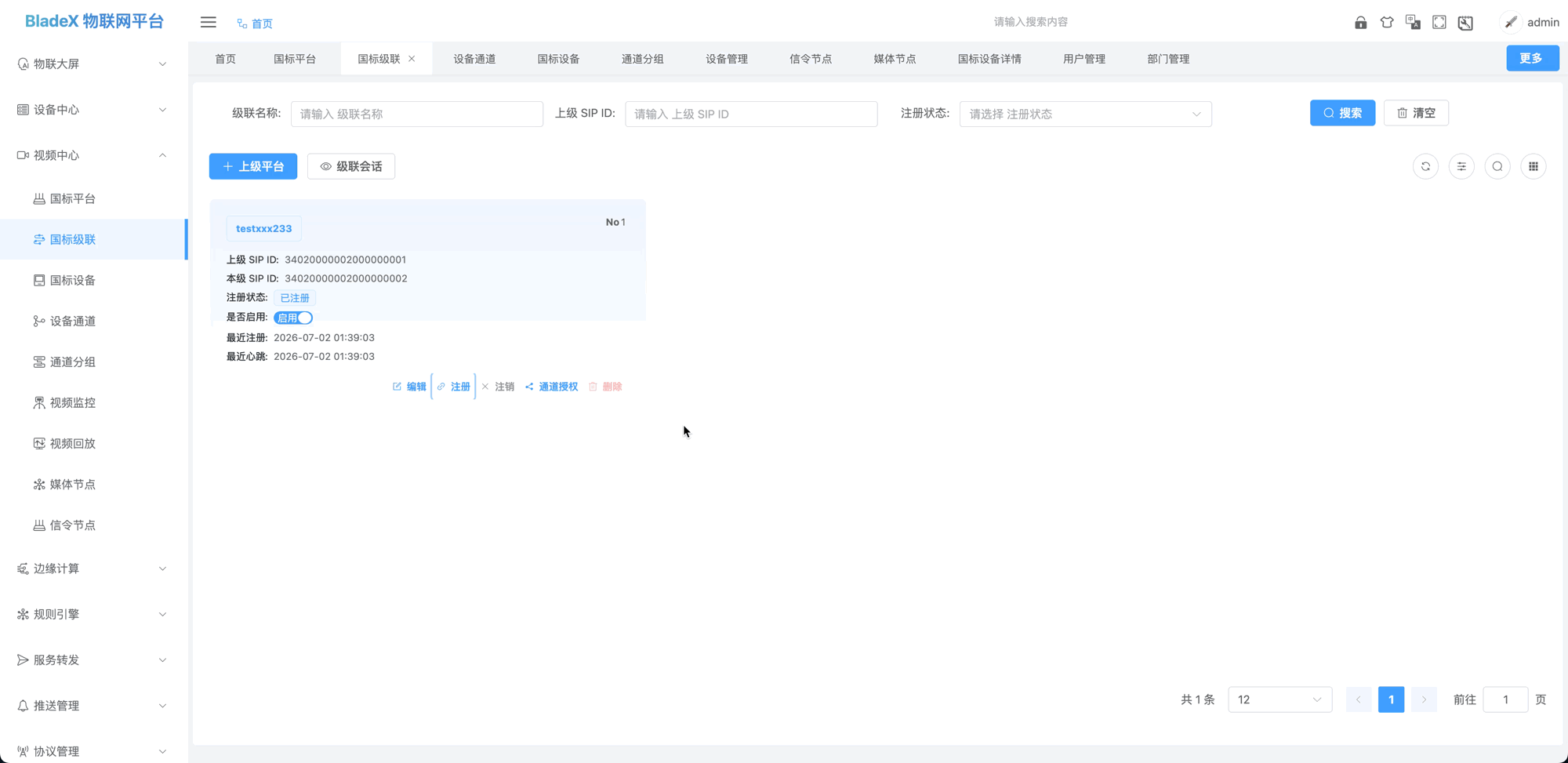1568x763 pixels.
Task: Focus the 级联名称 input field
Action: 417,114
